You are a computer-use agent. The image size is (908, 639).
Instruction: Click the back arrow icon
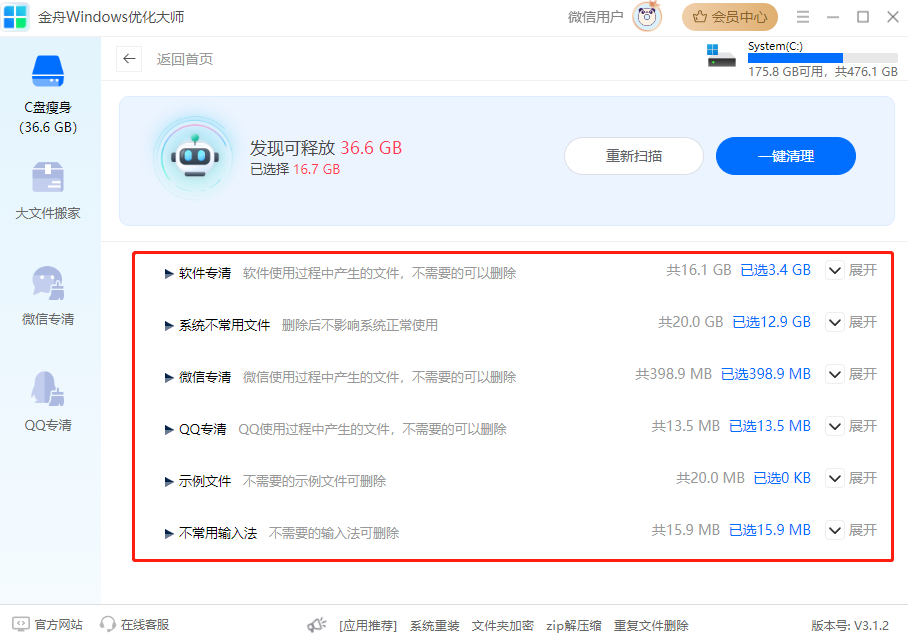[129, 59]
